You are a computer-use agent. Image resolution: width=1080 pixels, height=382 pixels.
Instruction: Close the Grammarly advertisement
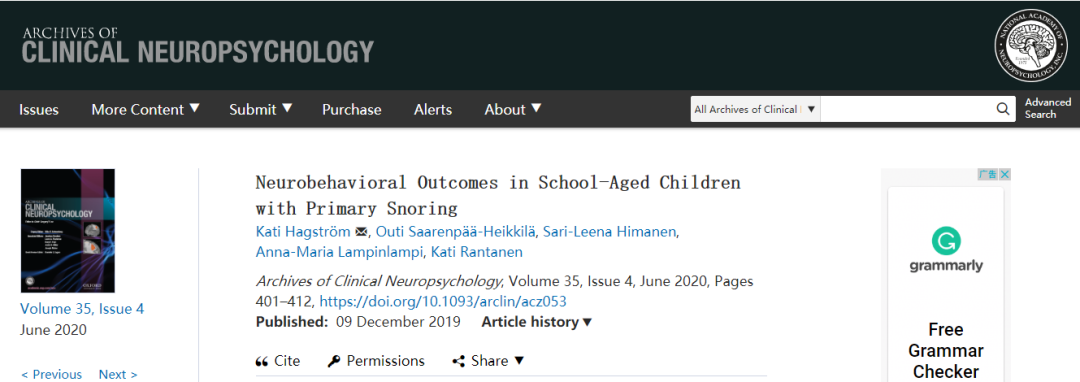(x=1005, y=175)
